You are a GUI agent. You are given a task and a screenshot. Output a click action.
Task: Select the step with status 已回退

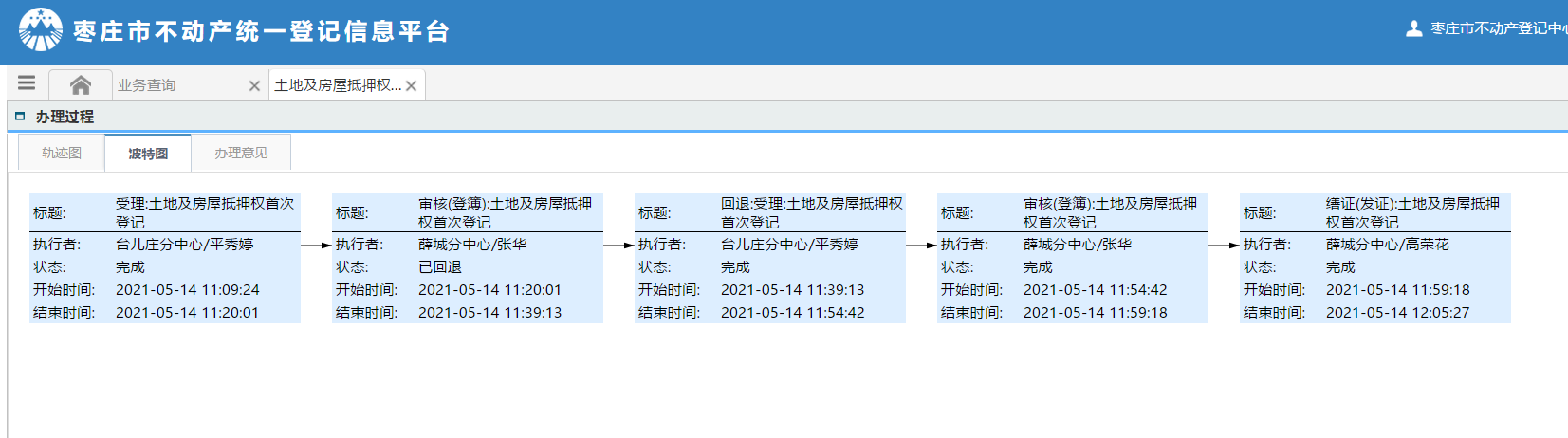point(468,258)
